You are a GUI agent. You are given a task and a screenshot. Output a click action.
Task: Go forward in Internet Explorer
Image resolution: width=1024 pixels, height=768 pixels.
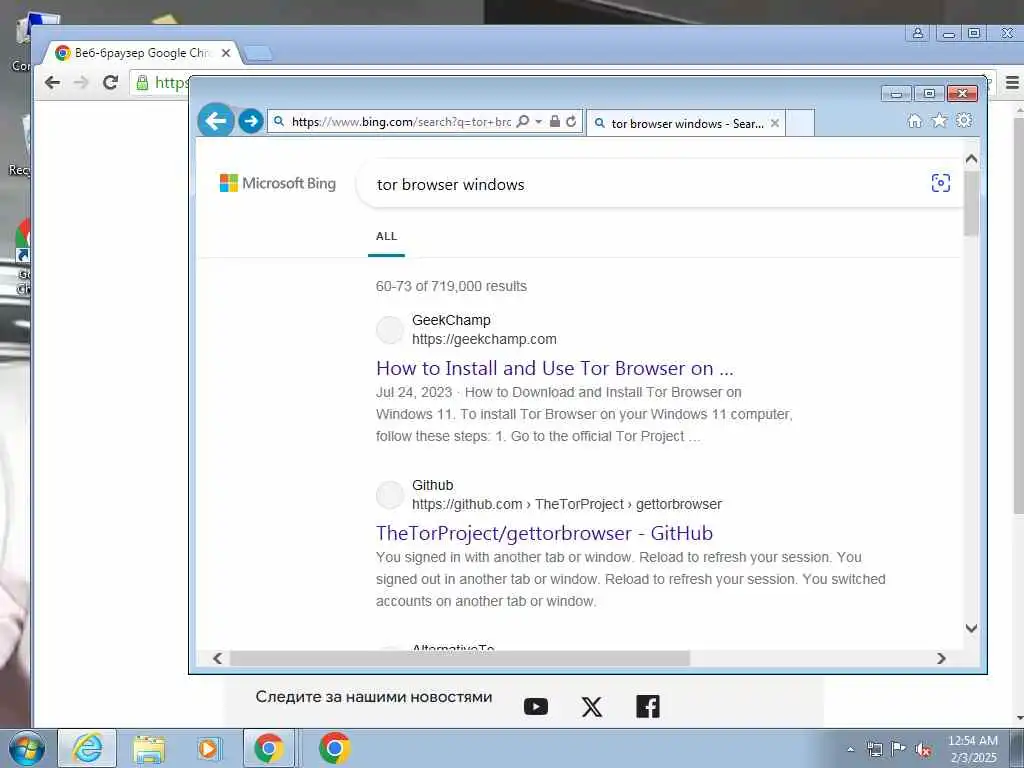point(250,121)
